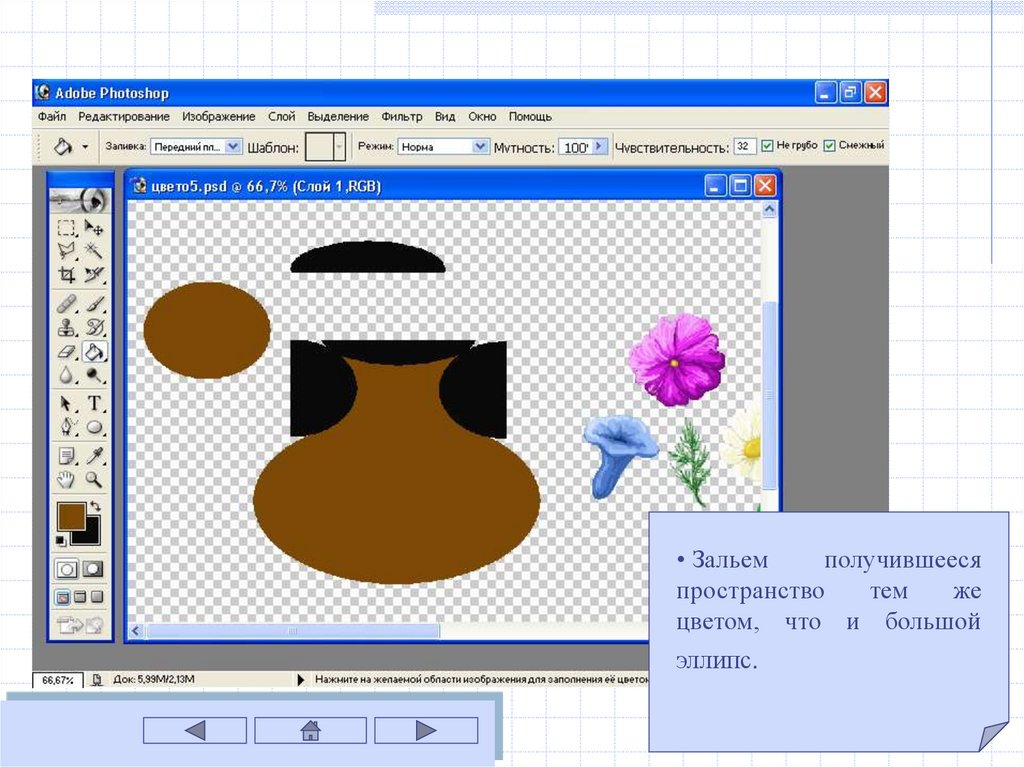Select the Type tool
Viewport: 1024px width, 767px height.
[94, 404]
